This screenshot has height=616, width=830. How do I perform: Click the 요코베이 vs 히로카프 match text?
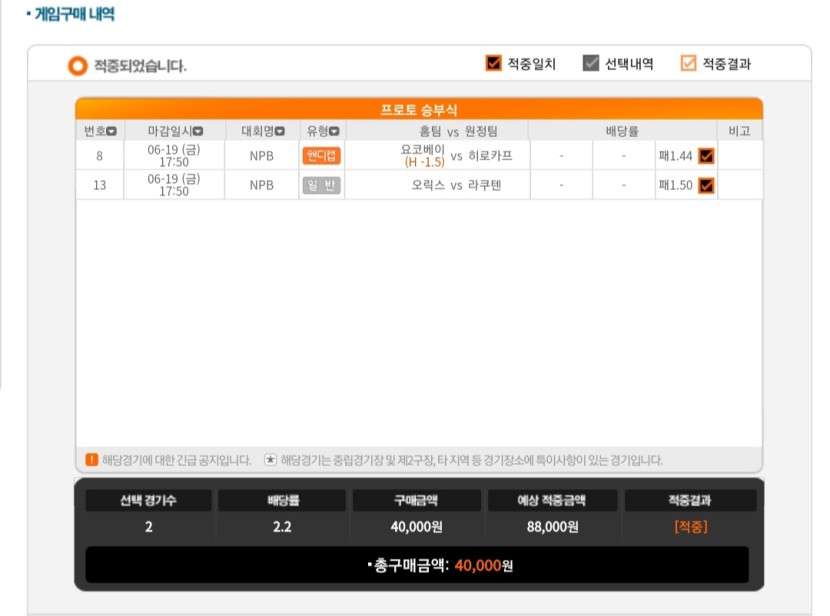[x=456, y=156]
